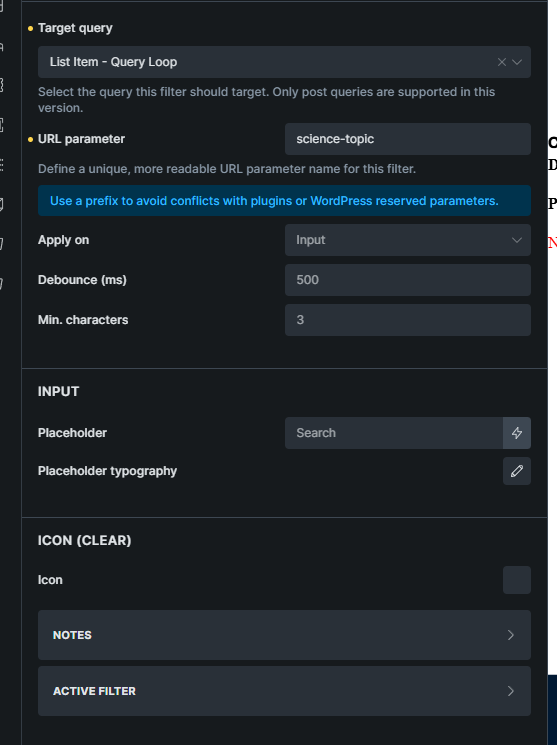Viewport: 557px width, 745px height.
Task: Click the URL parameter label
Action: click(81, 139)
